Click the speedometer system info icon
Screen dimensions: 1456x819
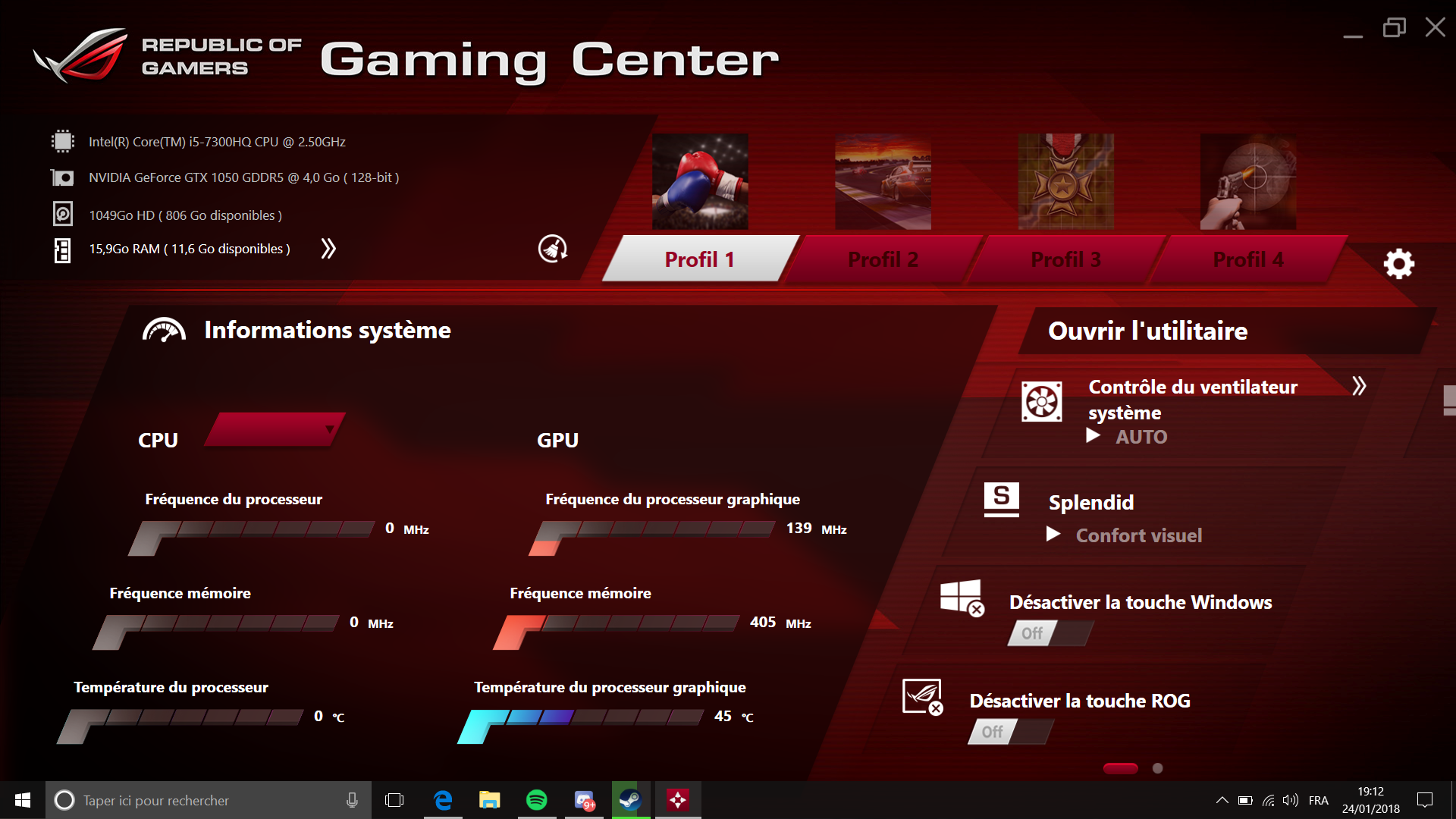pyautogui.click(x=164, y=330)
